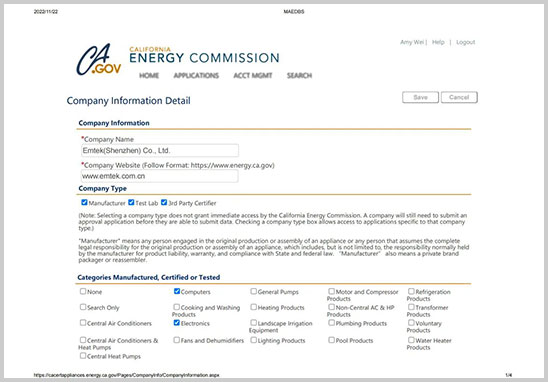Check Cooking and Washing Products checkbox

[x=176, y=307]
